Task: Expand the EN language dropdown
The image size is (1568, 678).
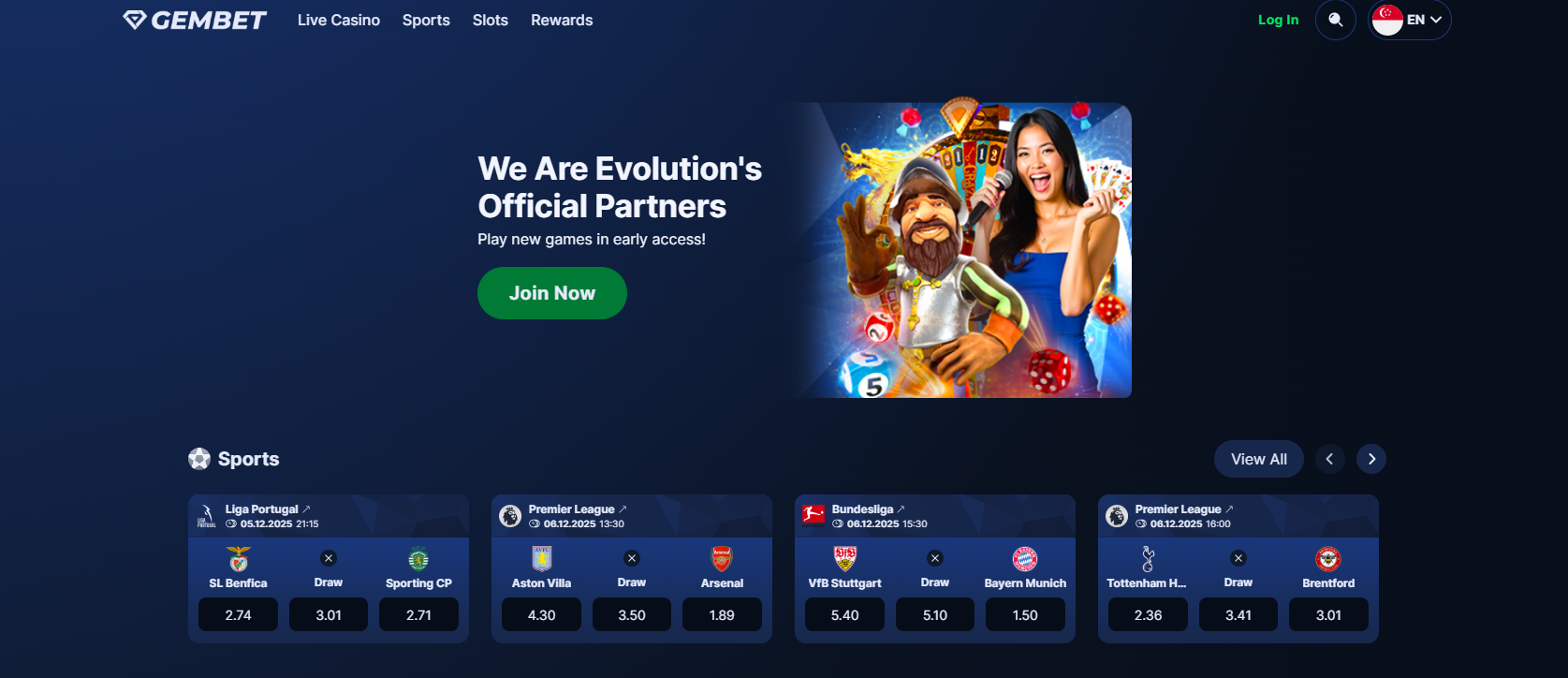Action: tap(1410, 20)
